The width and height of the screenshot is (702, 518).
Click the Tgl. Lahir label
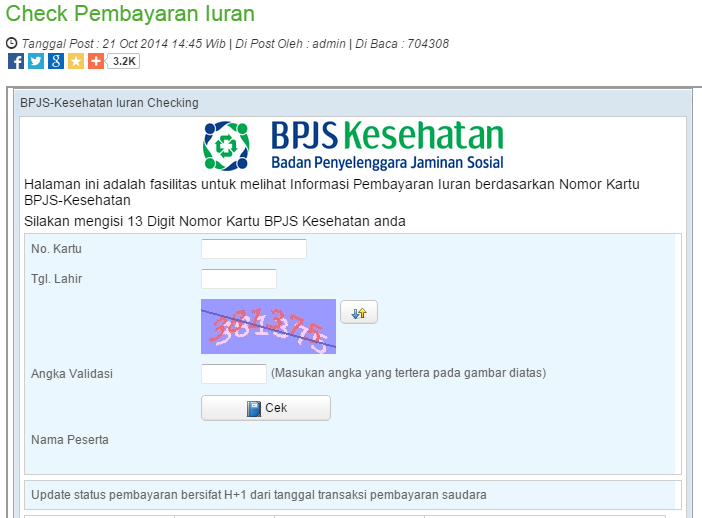click(x=56, y=279)
